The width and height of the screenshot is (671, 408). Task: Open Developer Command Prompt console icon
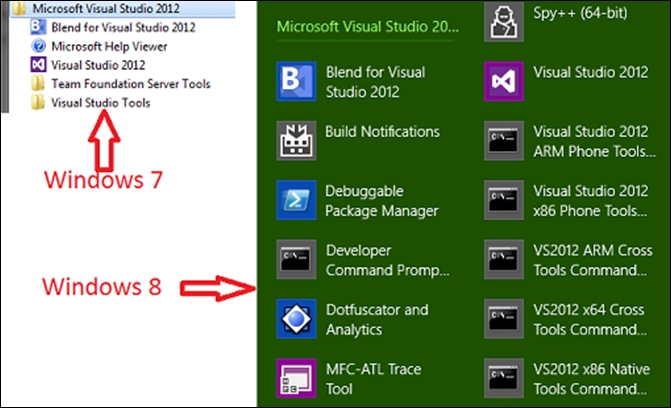[x=296, y=259]
